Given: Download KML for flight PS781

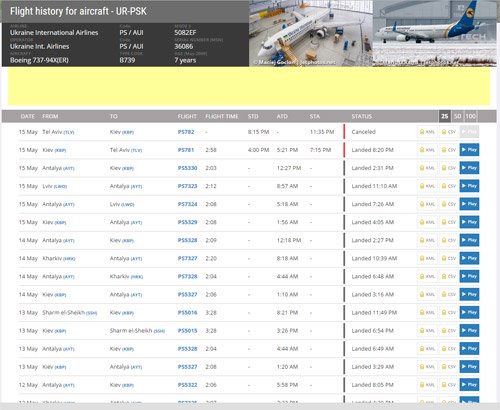Looking at the screenshot, I should 427,150.
